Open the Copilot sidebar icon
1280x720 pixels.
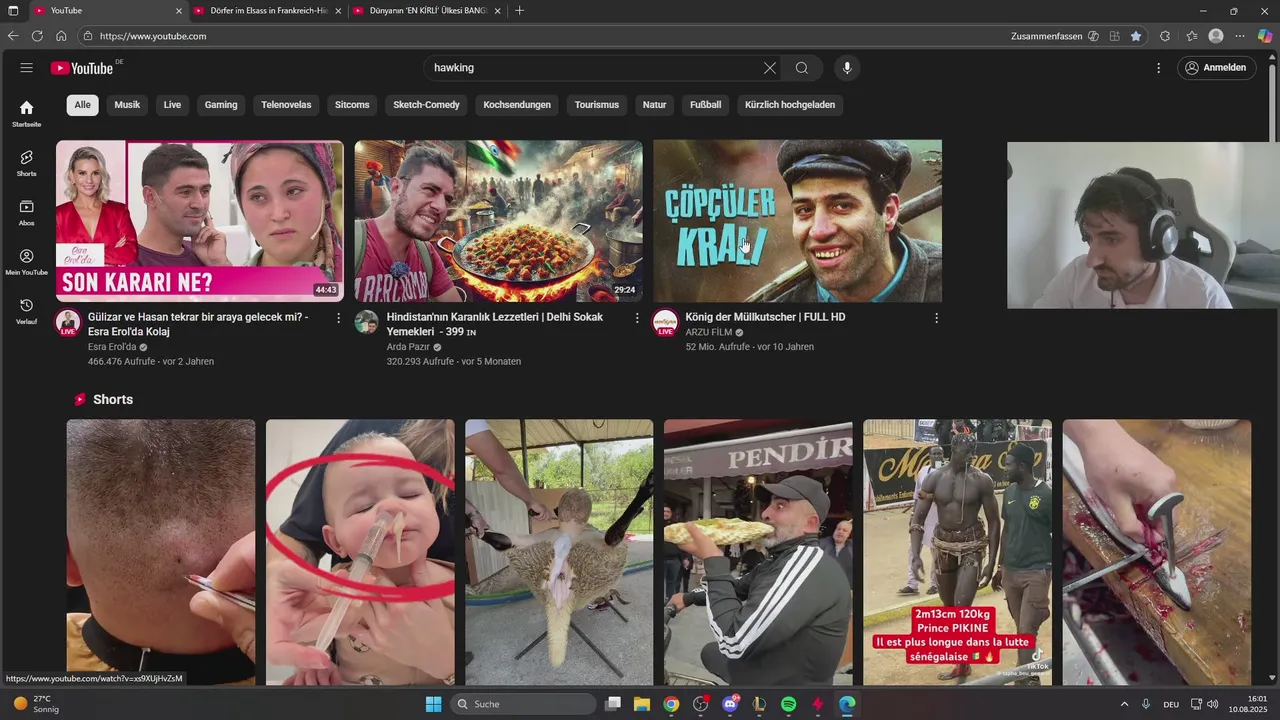[x=1265, y=36]
